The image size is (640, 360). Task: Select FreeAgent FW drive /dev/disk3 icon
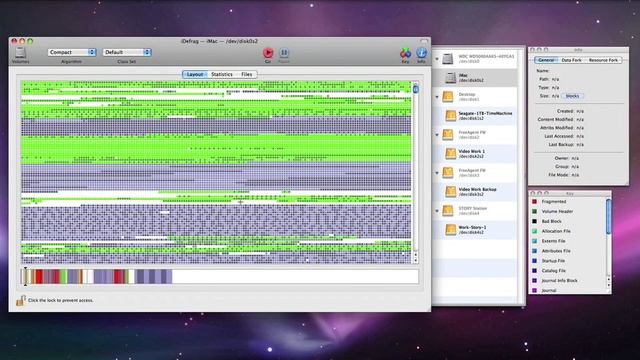448,173
